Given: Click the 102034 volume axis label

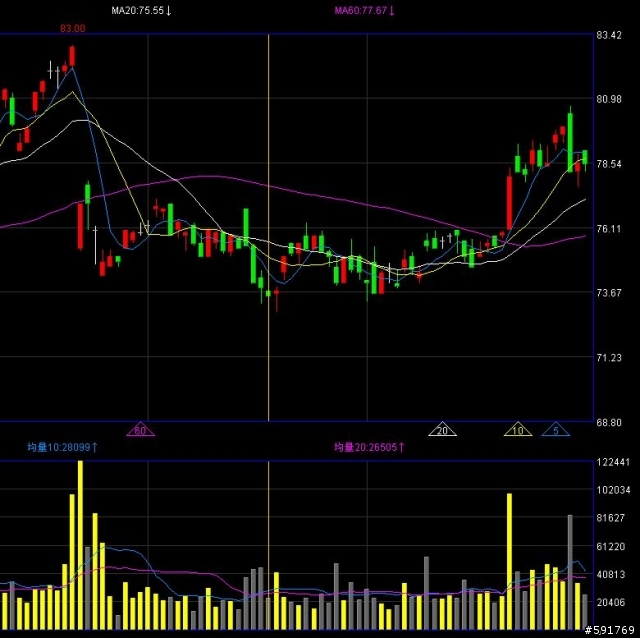Looking at the screenshot, I should click(x=613, y=490).
